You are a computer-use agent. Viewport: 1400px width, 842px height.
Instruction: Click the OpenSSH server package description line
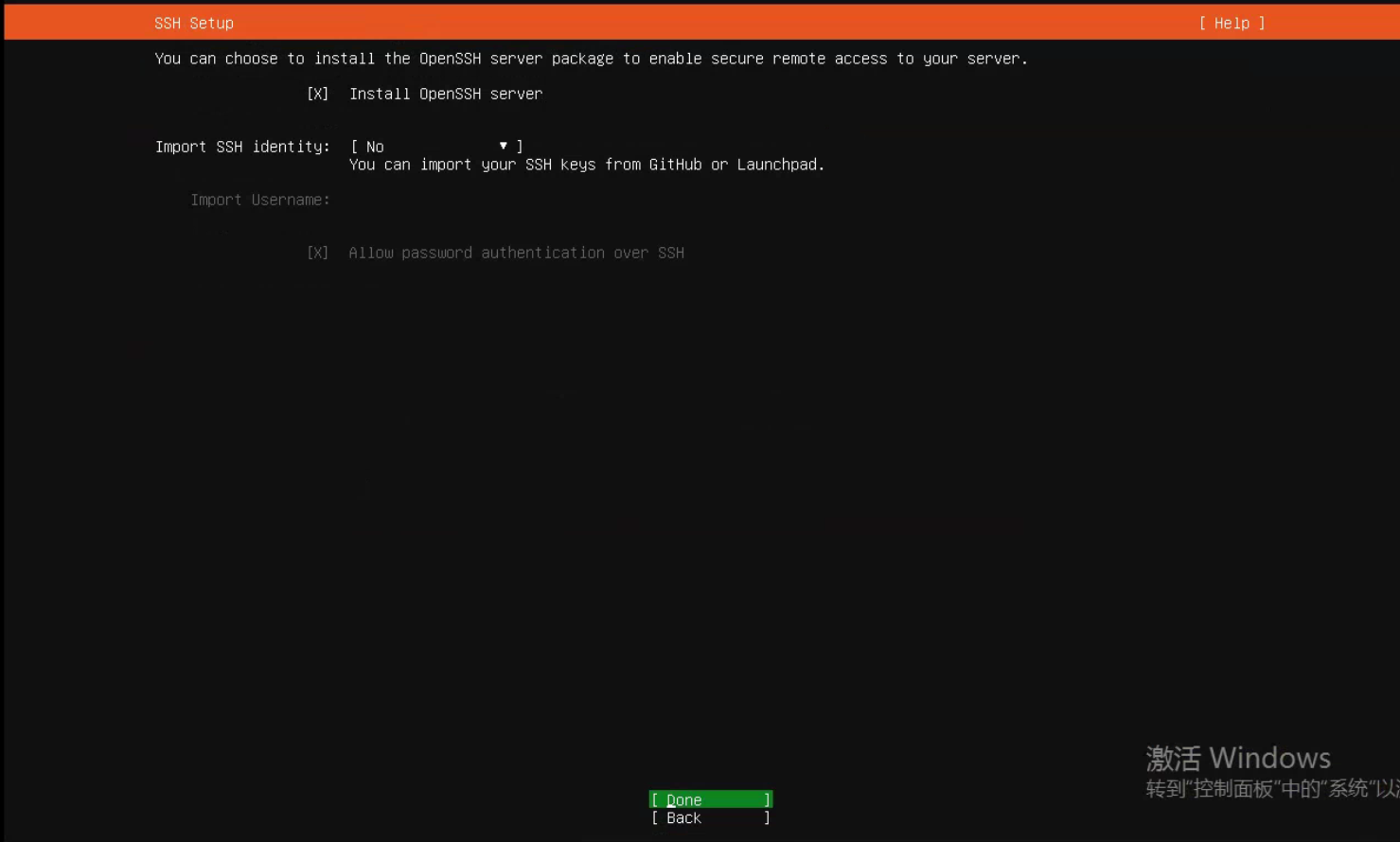point(592,59)
